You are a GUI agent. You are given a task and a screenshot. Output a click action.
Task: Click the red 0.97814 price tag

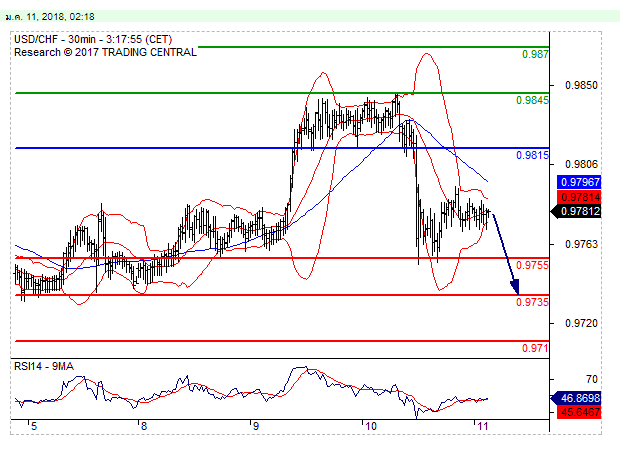[x=579, y=197]
